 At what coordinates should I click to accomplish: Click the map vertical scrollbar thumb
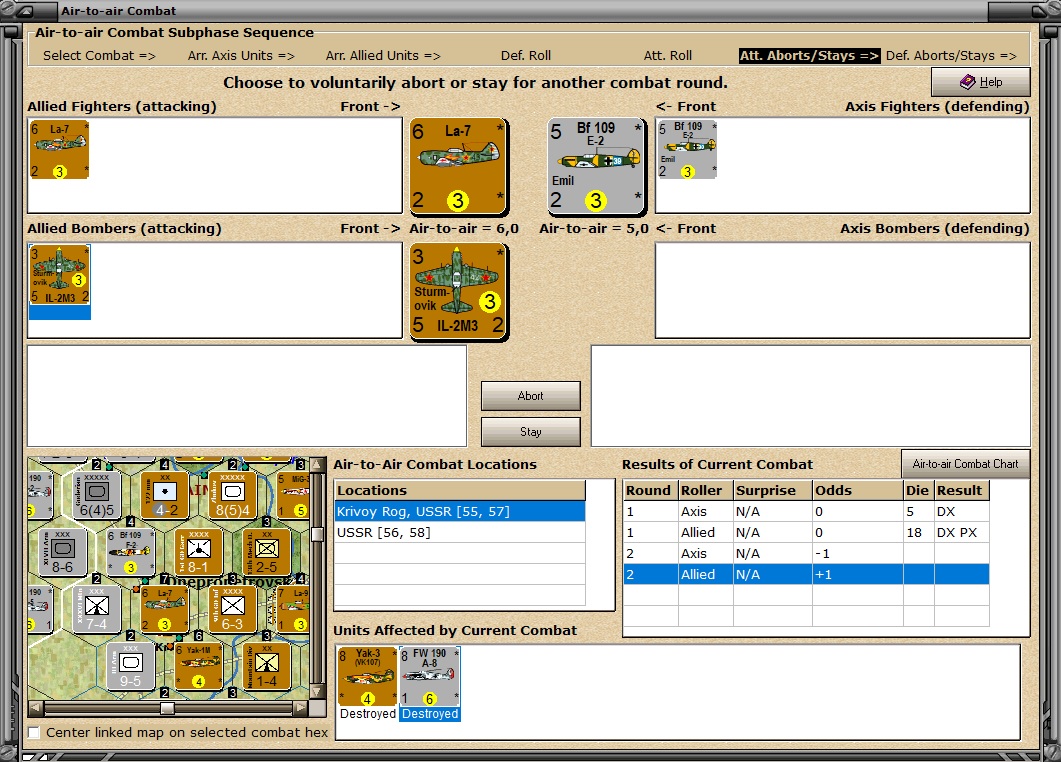(x=317, y=535)
